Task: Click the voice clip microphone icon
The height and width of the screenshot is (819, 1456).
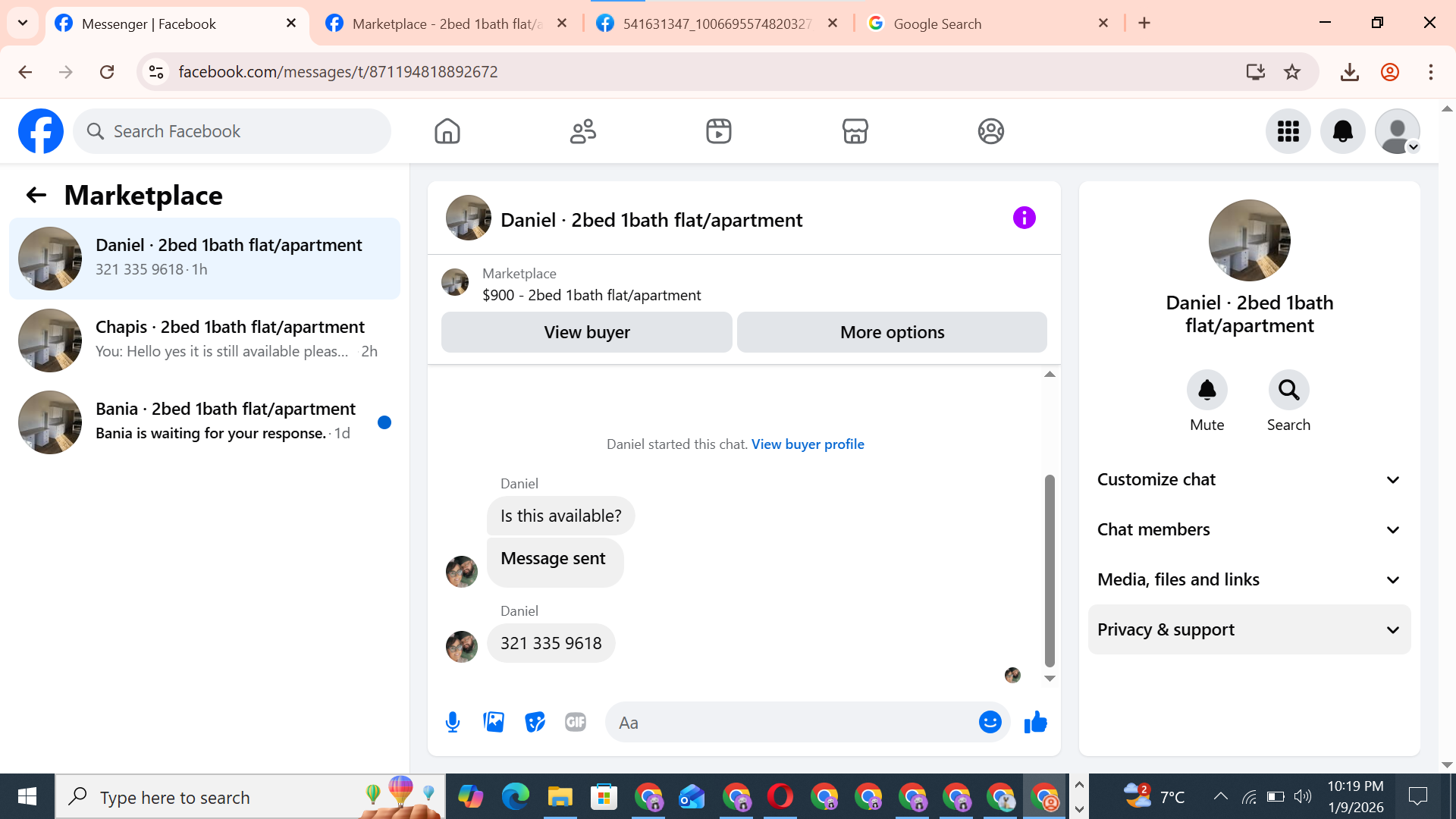Action: coord(453,722)
